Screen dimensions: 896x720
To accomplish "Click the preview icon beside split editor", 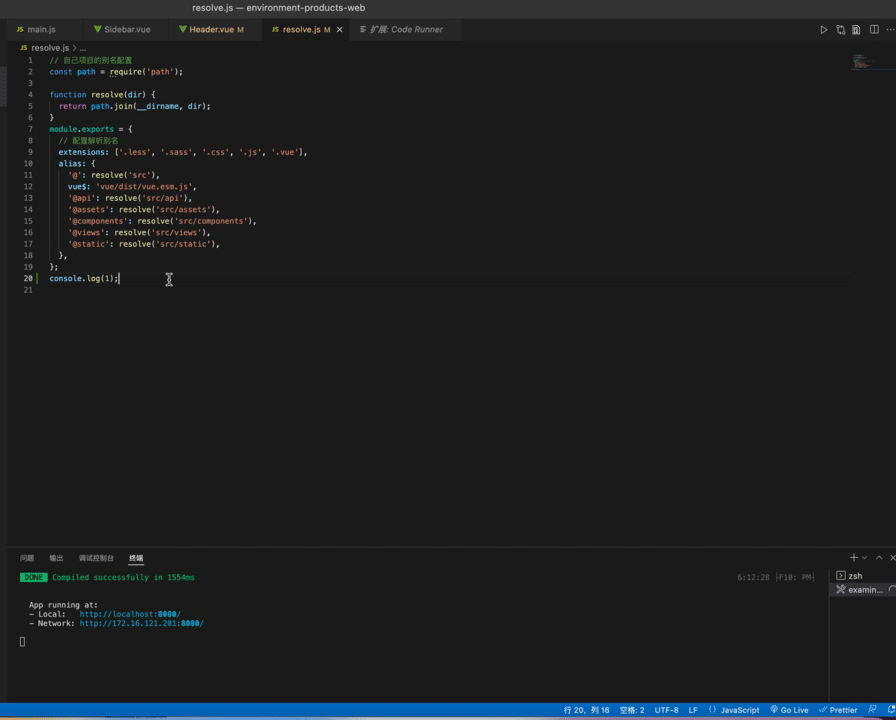I will coord(856,30).
